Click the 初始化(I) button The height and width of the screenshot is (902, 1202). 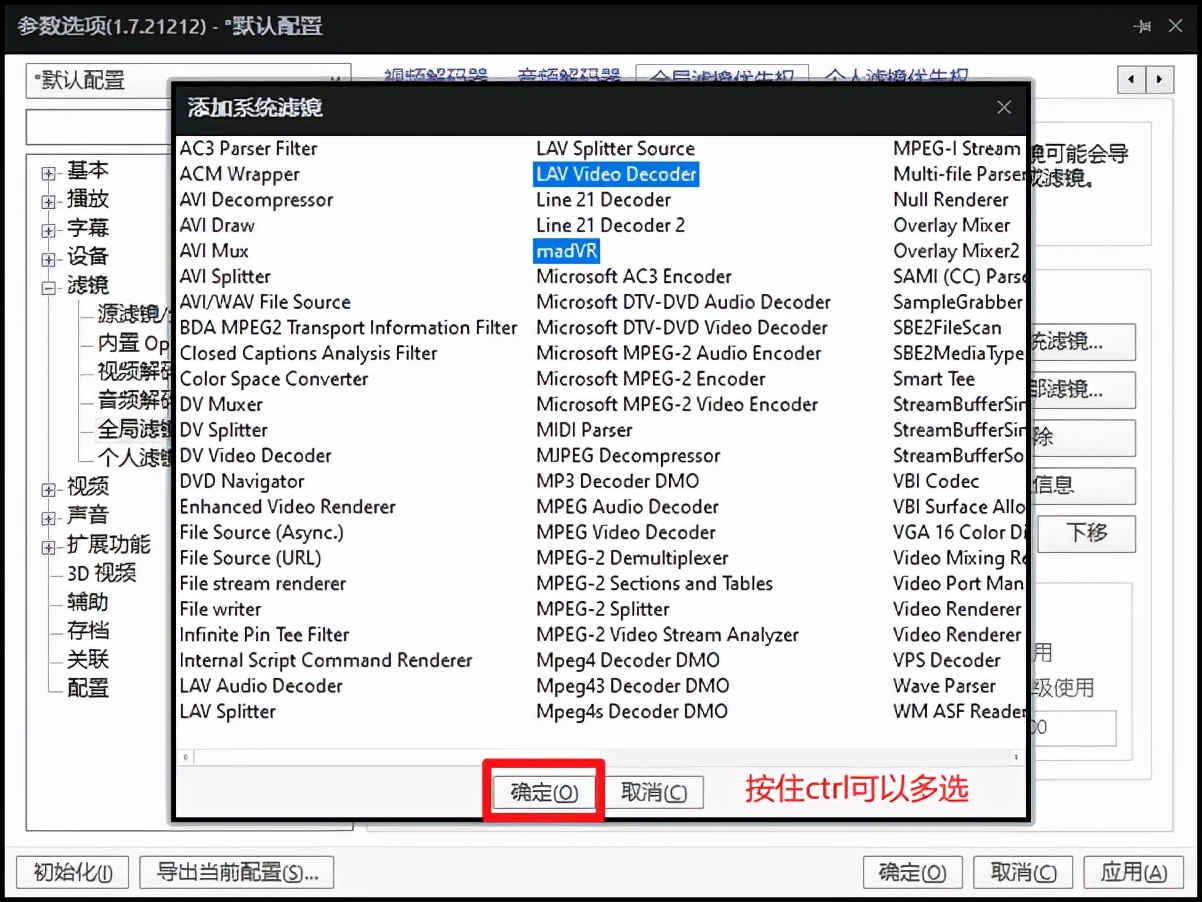[72, 872]
